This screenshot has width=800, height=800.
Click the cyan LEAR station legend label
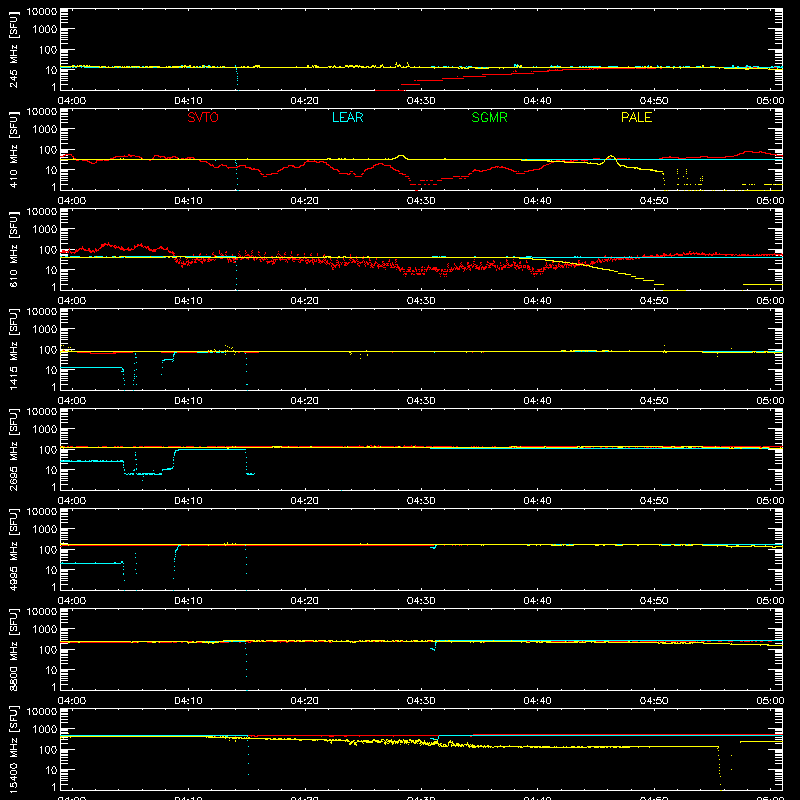coord(347,117)
